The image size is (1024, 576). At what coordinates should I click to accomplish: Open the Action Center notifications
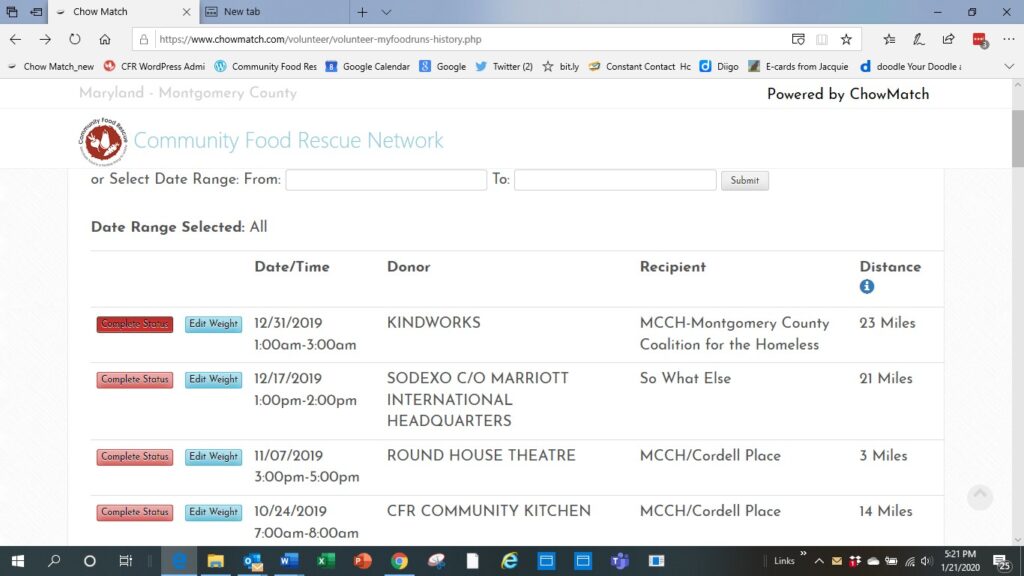(1002, 561)
